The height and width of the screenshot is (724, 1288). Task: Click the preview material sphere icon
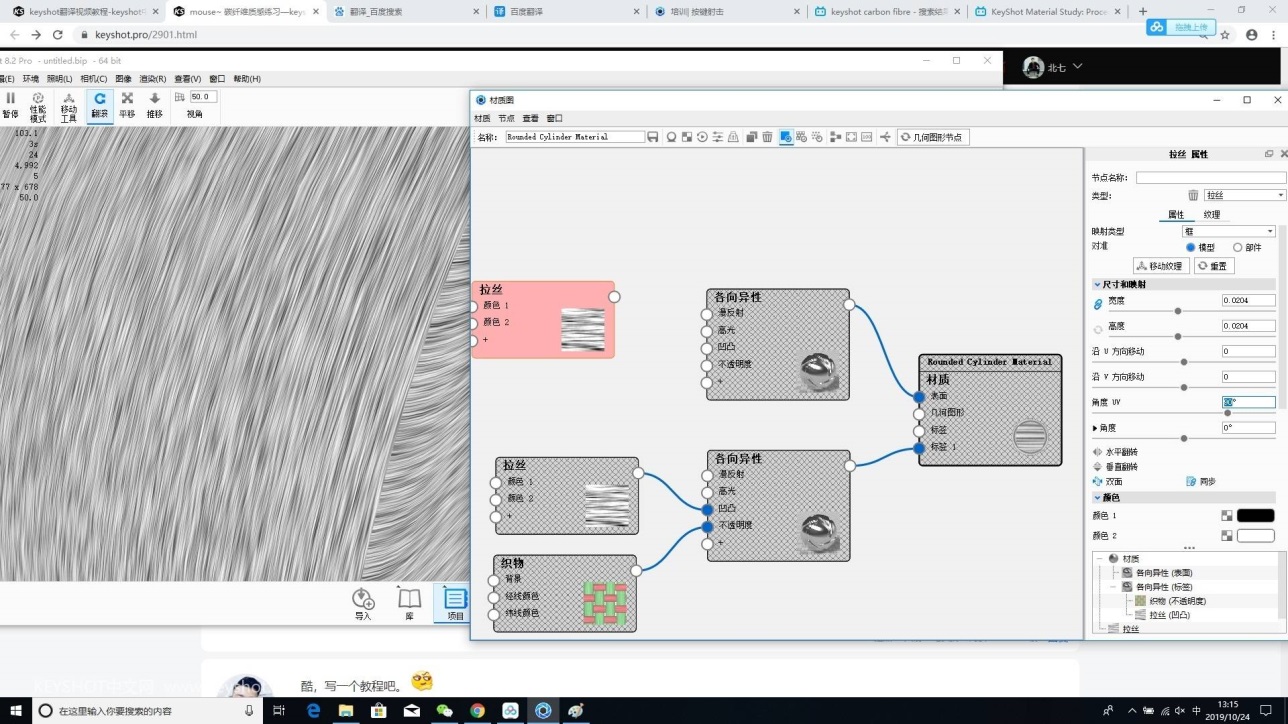tap(672, 137)
